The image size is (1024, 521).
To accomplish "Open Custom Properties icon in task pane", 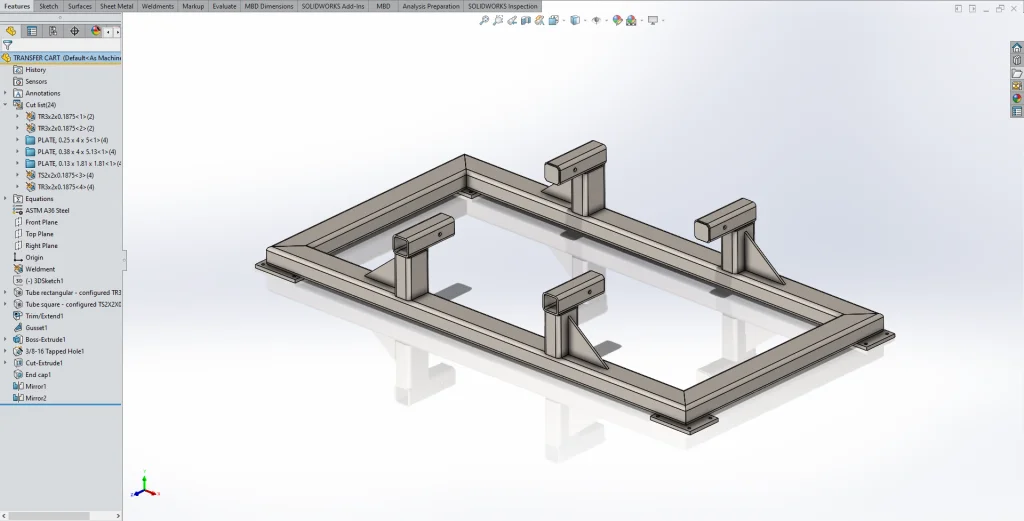I will pyautogui.click(x=1017, y=112).
